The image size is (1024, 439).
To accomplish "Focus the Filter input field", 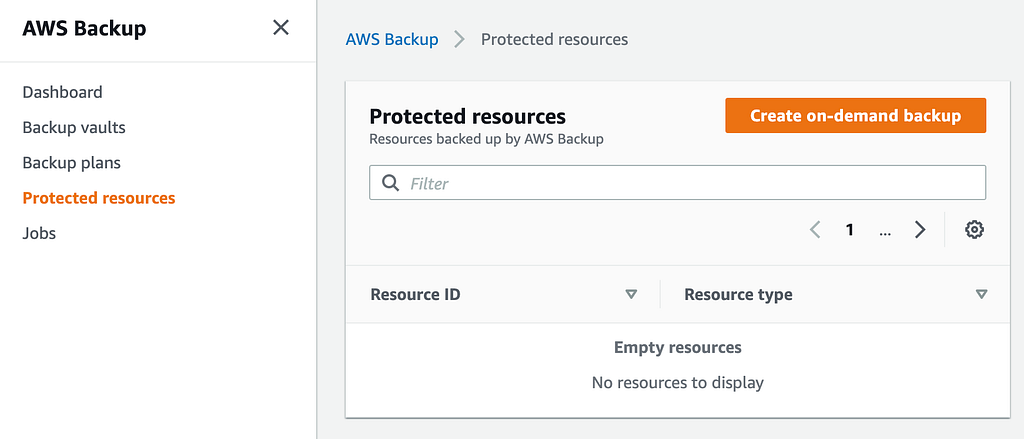I will pyautogui.click(x=677, y=183).
